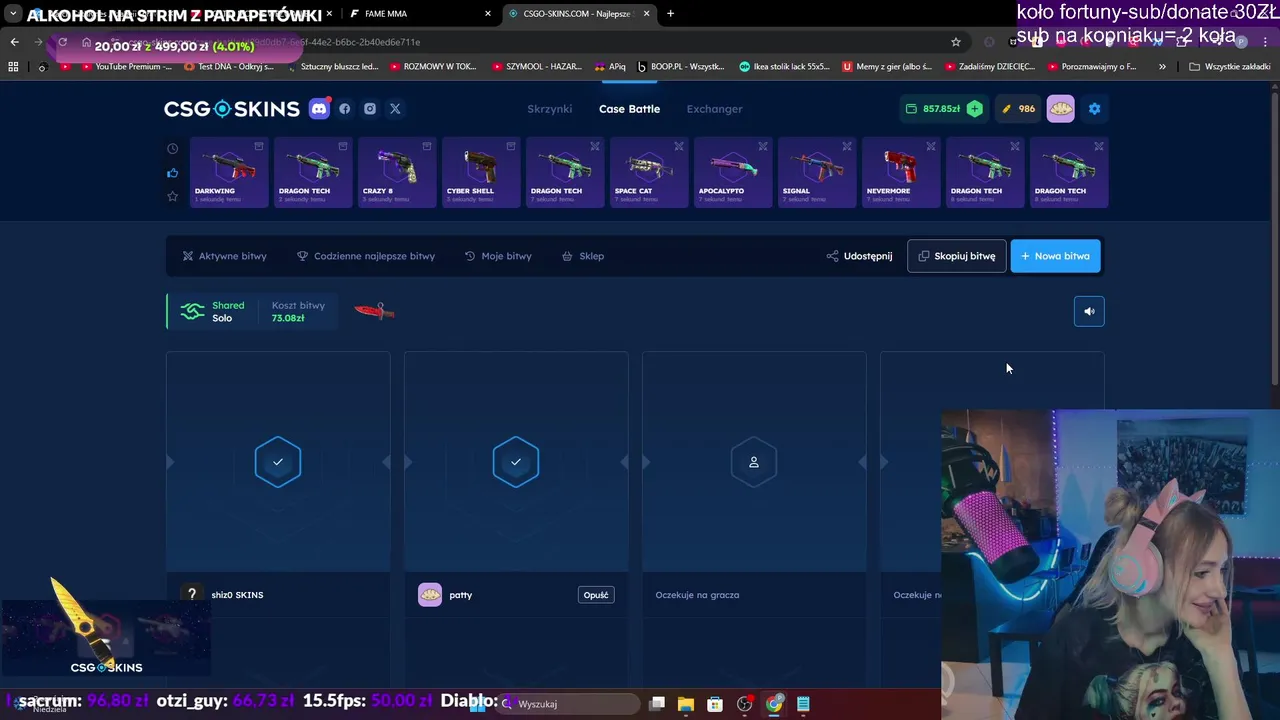Join the empty slot with the person icon
1280x720 pixels.
754,462
